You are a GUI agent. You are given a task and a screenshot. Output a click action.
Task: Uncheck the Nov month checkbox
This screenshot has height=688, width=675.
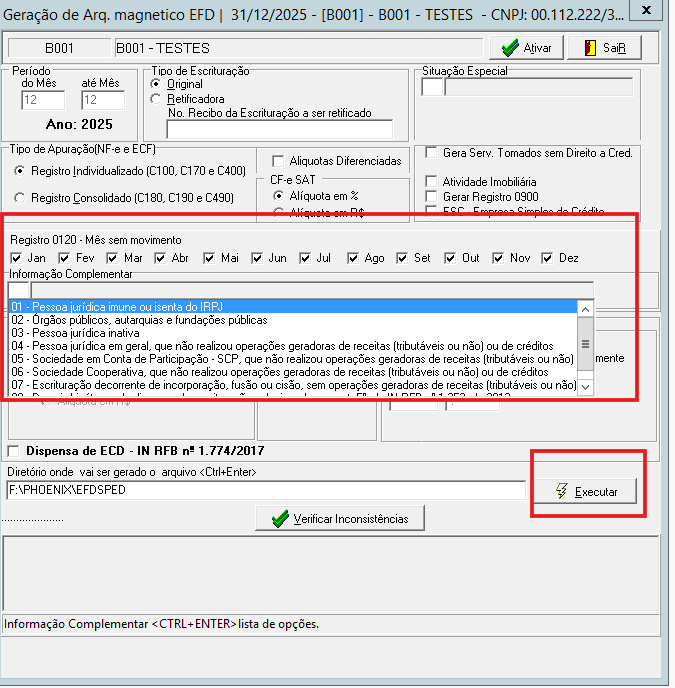click(498, 258)
